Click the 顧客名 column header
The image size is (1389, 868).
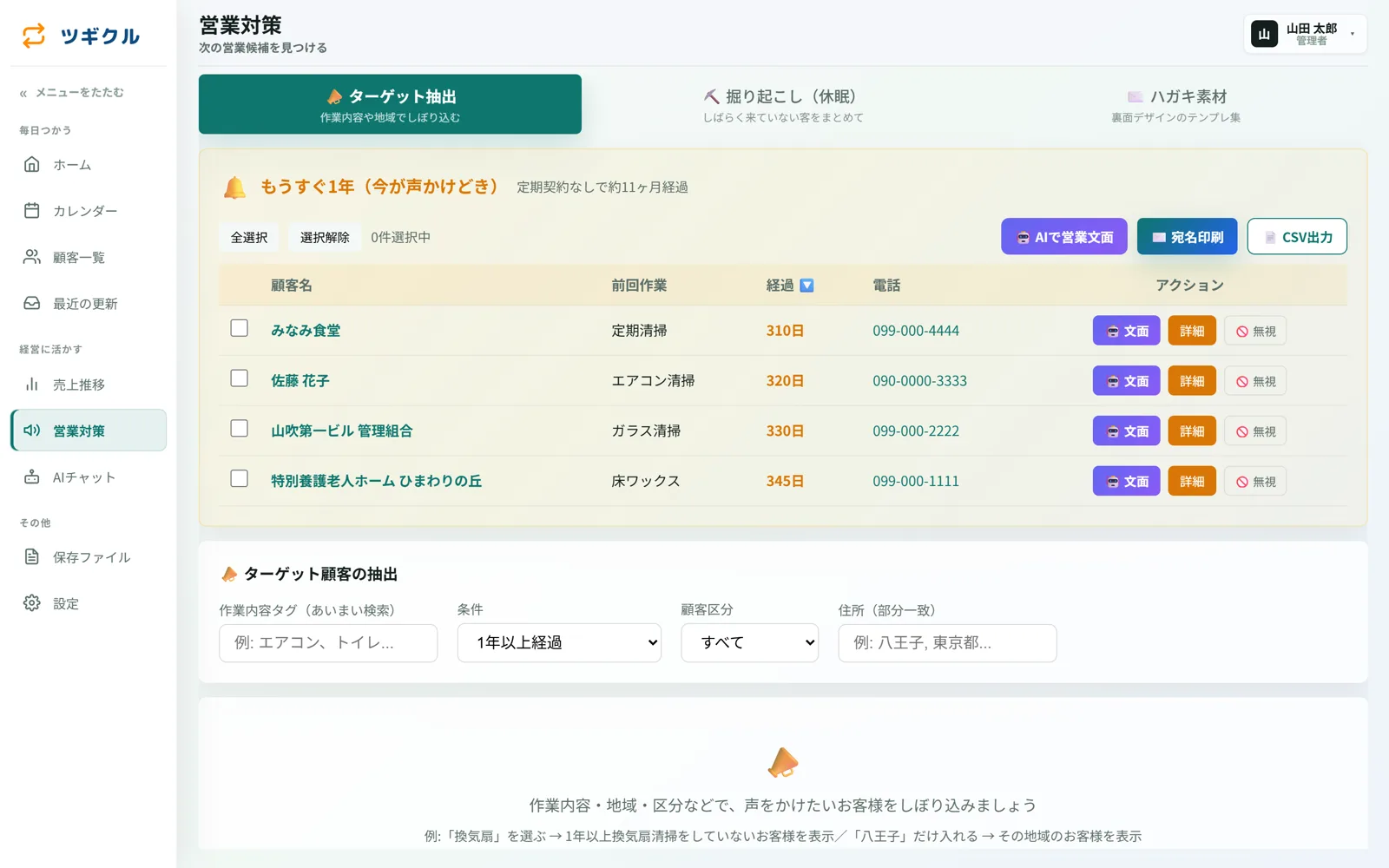pyautogui.click(x=292, y=286)
